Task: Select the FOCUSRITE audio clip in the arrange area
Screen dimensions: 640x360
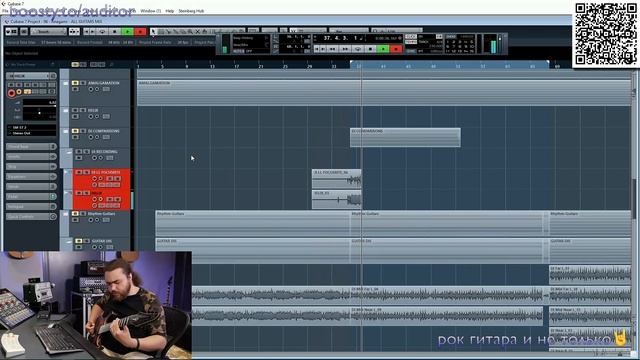Action: (336, 179)
